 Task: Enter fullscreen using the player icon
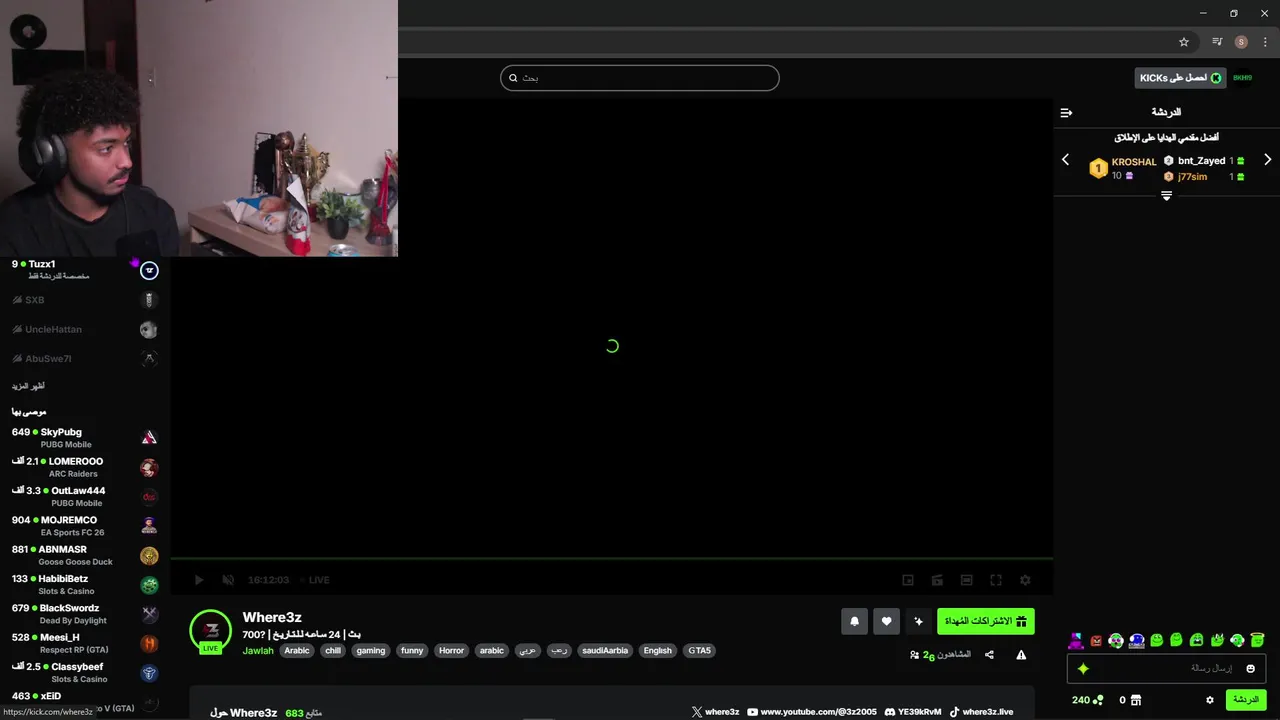[x=996, y=580]
